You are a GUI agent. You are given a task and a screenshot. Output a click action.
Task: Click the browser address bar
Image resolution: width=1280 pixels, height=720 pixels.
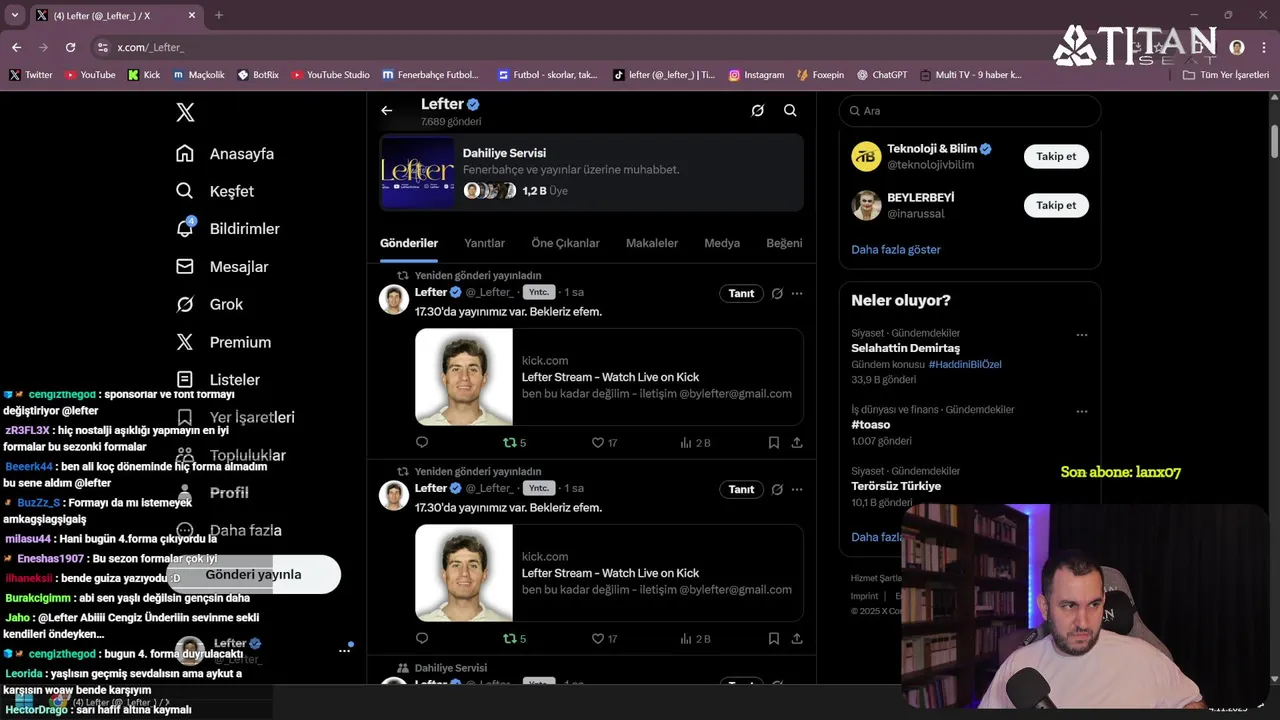[x=600, y=47]
